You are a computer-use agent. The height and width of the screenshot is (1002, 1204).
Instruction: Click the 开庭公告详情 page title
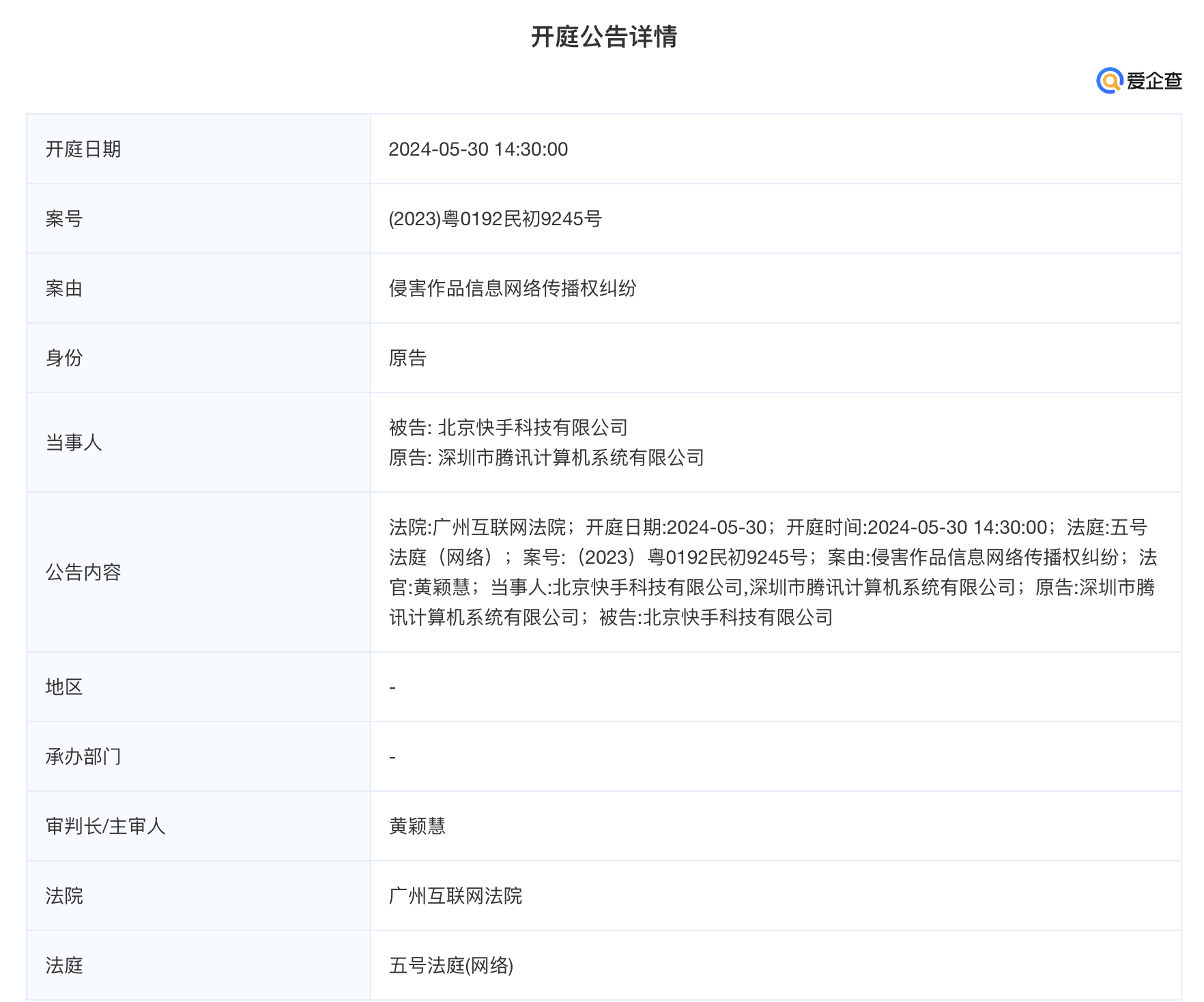(604, 37)
